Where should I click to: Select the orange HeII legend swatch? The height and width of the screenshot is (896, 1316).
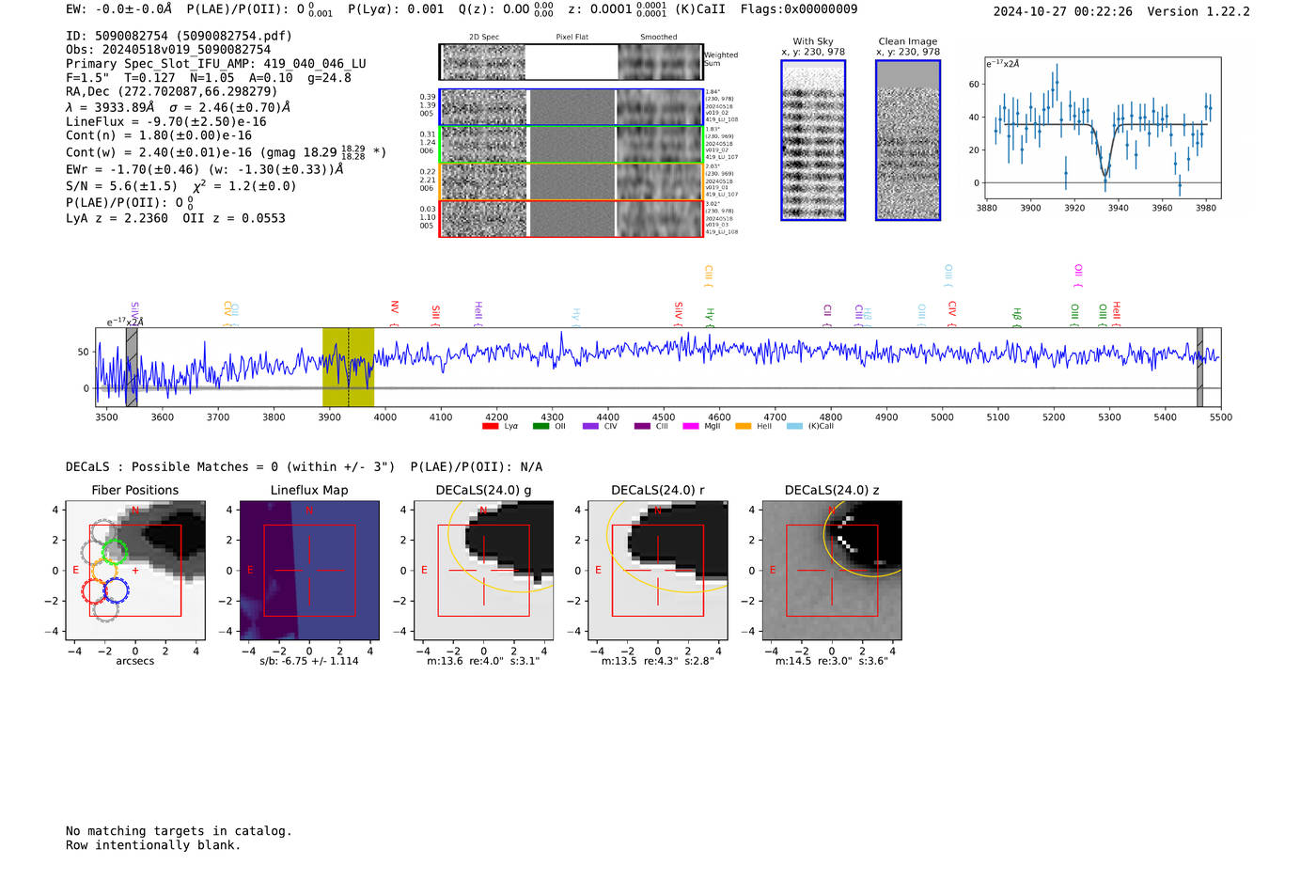[743, 427]
